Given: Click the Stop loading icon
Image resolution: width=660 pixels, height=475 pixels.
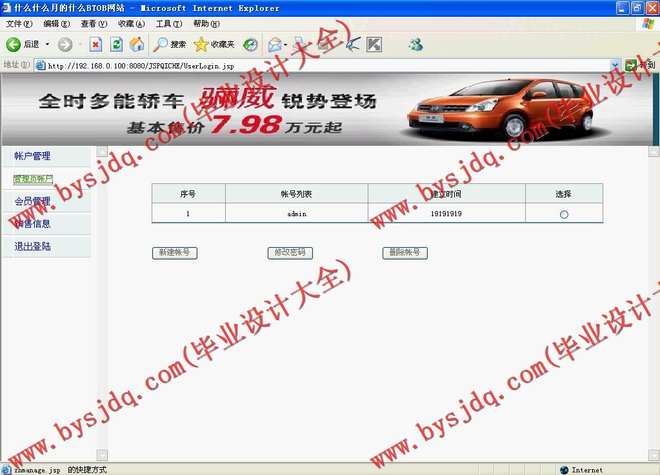Looking at the screenshot, I should (x=96, y=44).
